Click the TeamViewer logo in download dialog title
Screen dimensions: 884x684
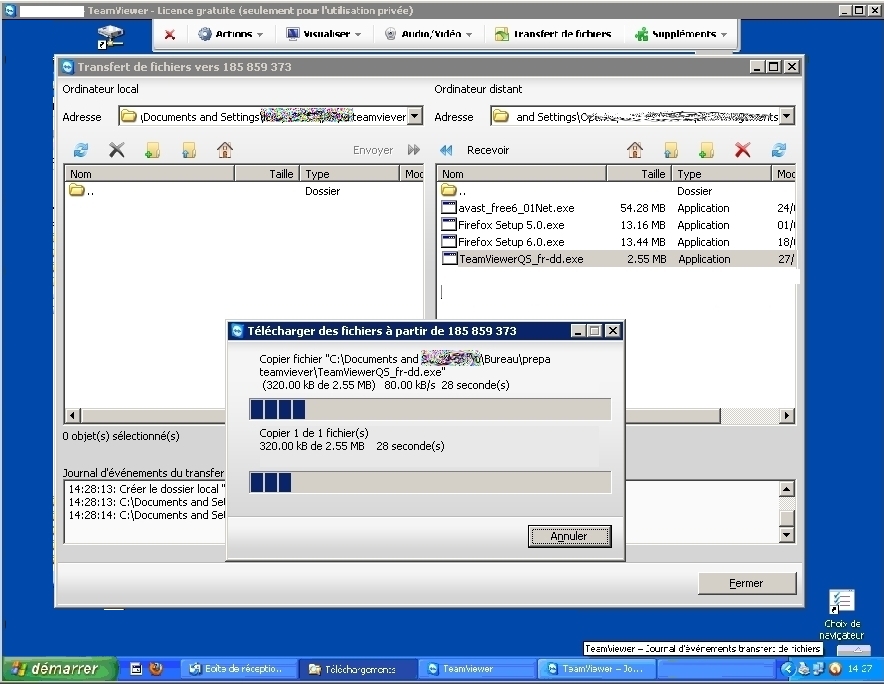[237, 331]
